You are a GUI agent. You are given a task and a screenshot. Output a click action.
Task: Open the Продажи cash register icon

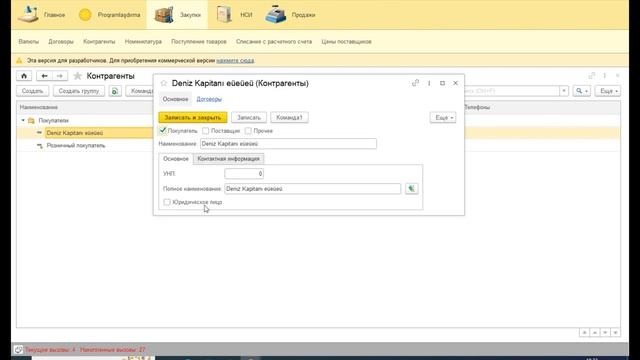pos(276,15)
